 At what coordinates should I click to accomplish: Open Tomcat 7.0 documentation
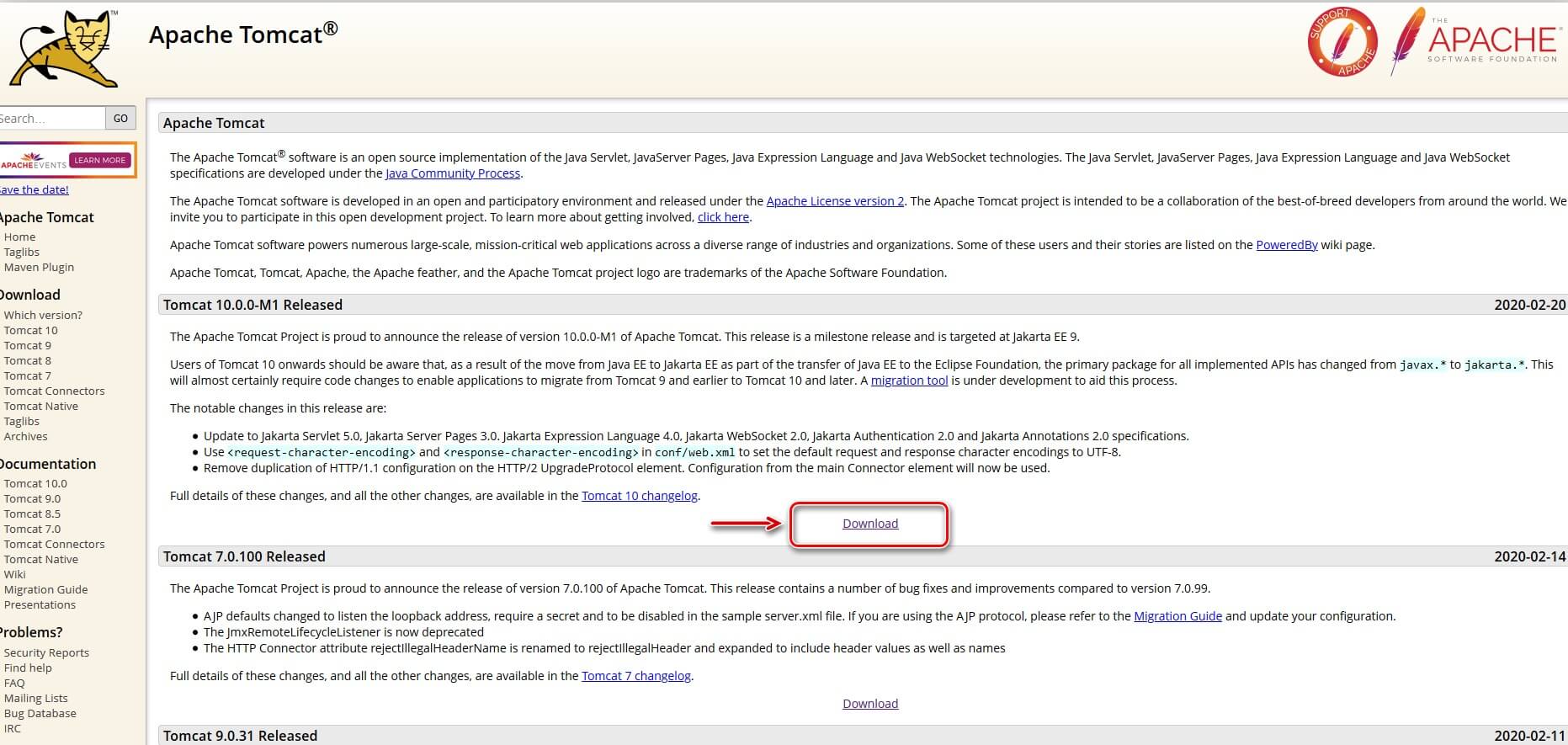point(32,529)
